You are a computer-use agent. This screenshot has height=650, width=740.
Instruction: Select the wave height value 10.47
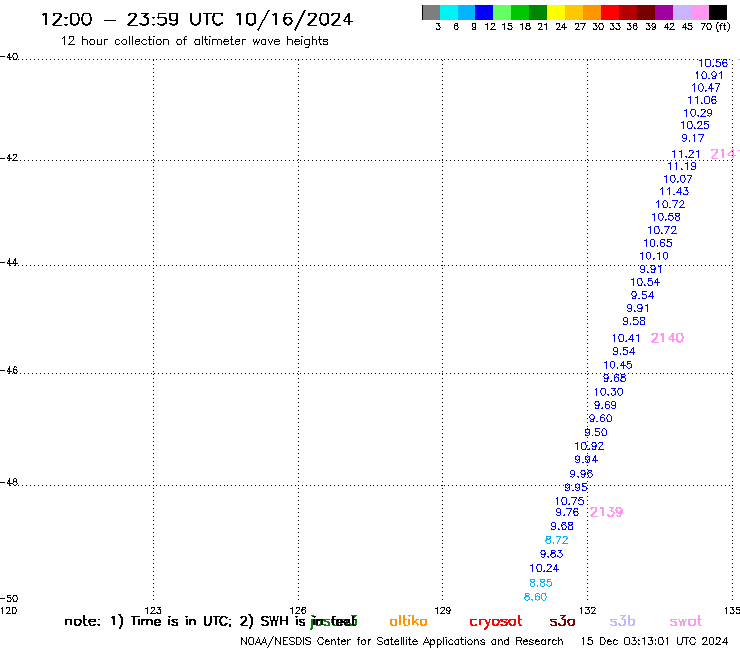pos(706,88)
